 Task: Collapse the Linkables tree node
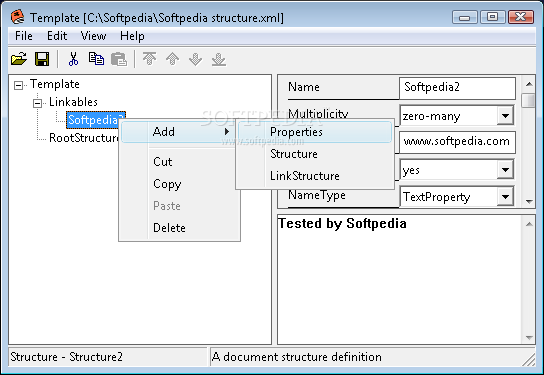pos(37,103)
